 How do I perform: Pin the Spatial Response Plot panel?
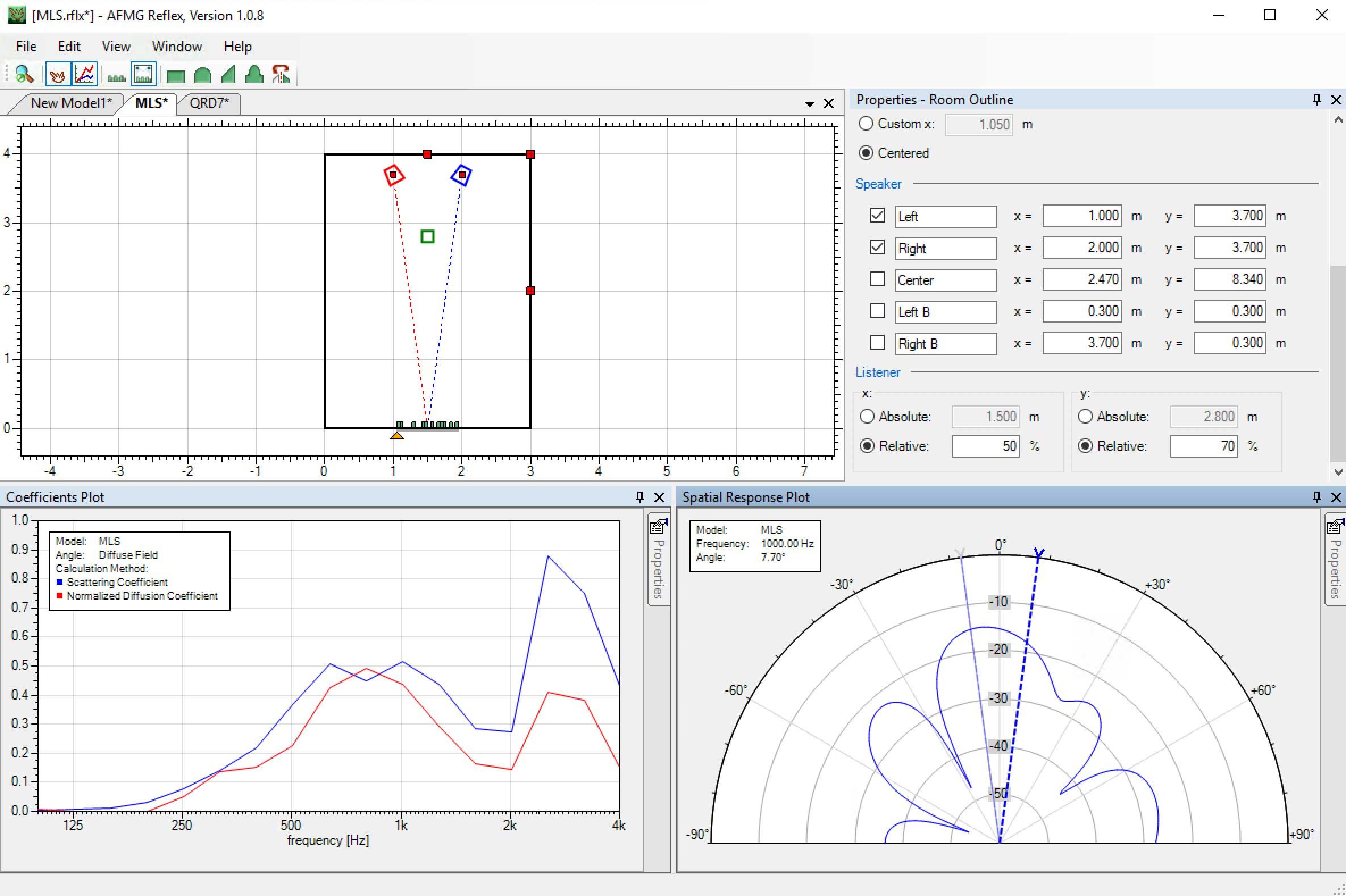coord(1317,497)
